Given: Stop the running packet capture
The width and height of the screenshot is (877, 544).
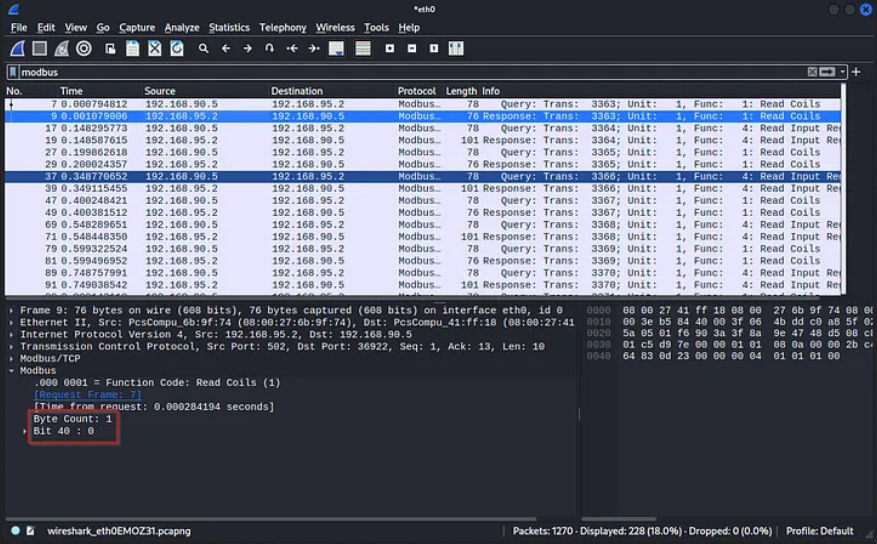Looking at the screenshot, I should pos(39,48).
